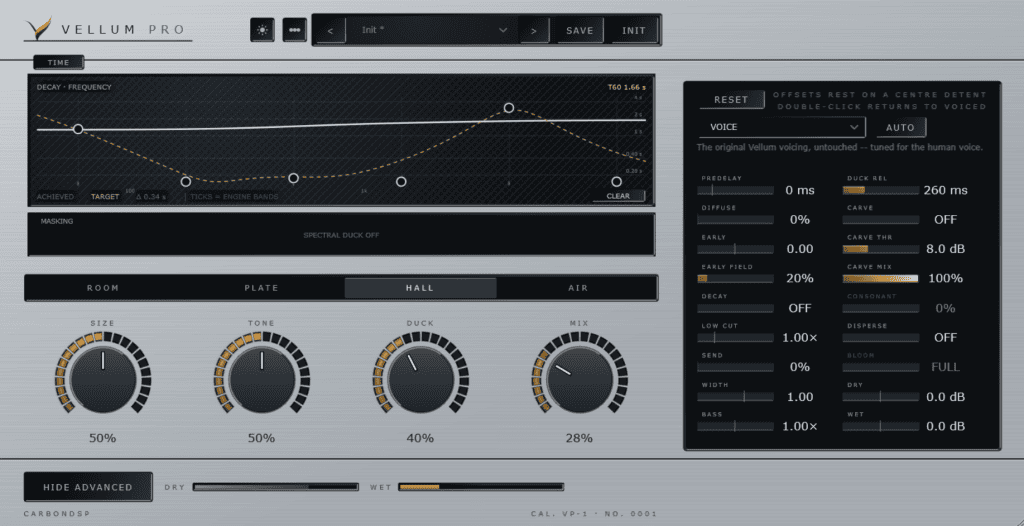Screen dimensions: 1024x526
Task: Click the Vellum Pro feather logo
Action: click(x=39, y=29)
